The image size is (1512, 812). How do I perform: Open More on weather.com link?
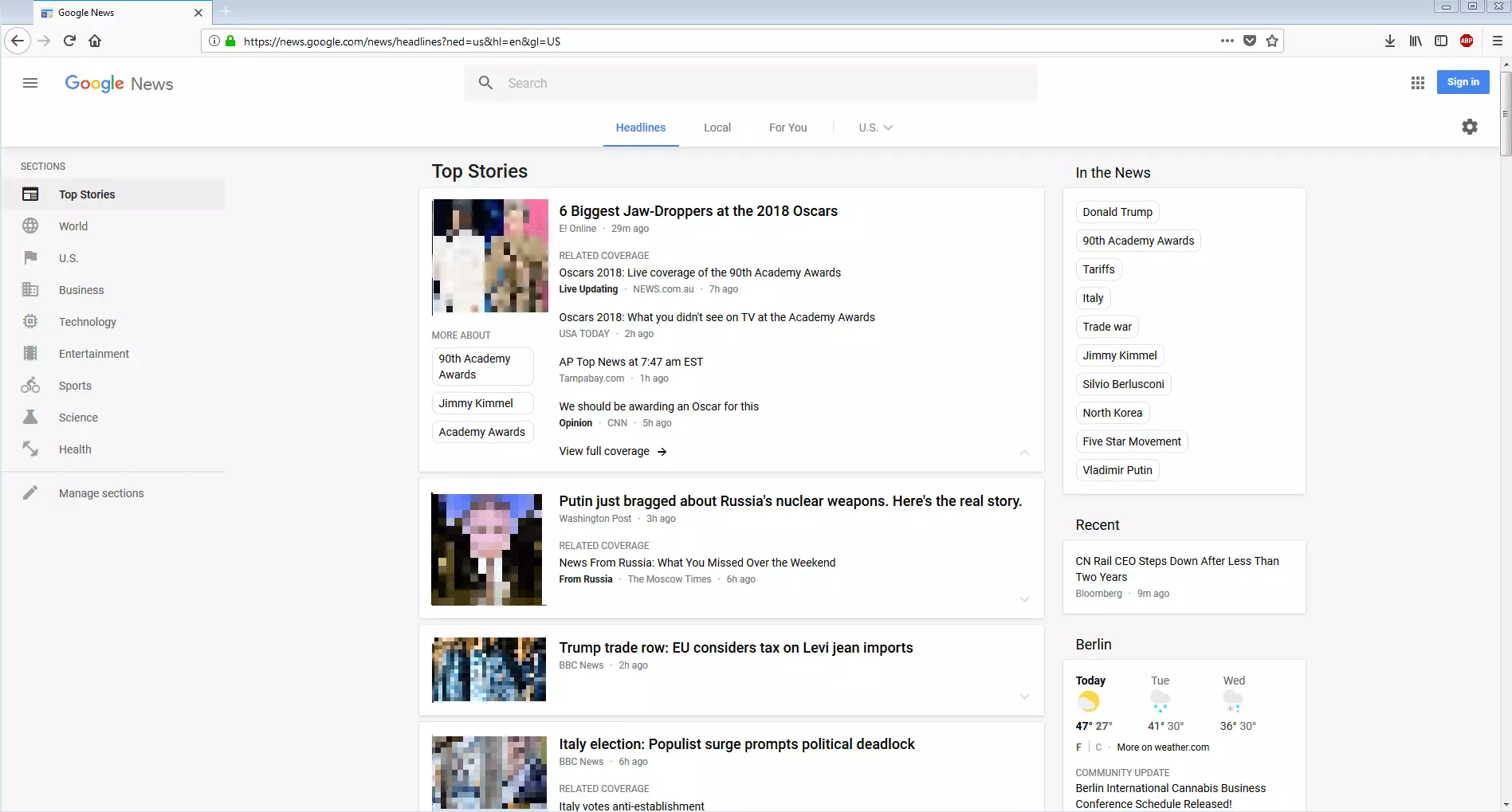[x=1163, y=747]
